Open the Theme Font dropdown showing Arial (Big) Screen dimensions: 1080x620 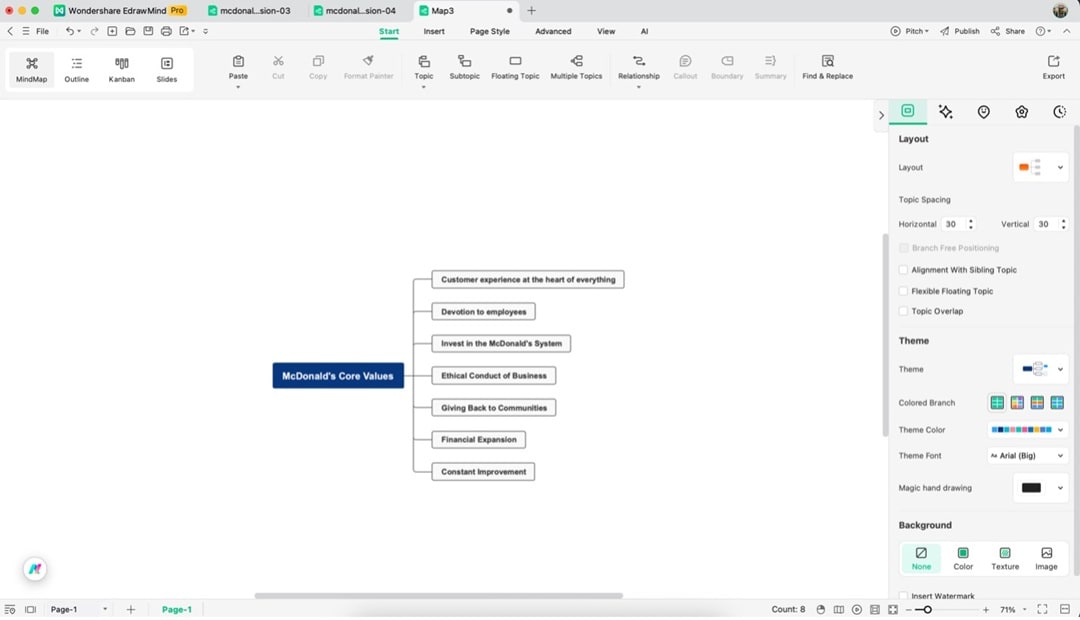(x=1027, y=455)
